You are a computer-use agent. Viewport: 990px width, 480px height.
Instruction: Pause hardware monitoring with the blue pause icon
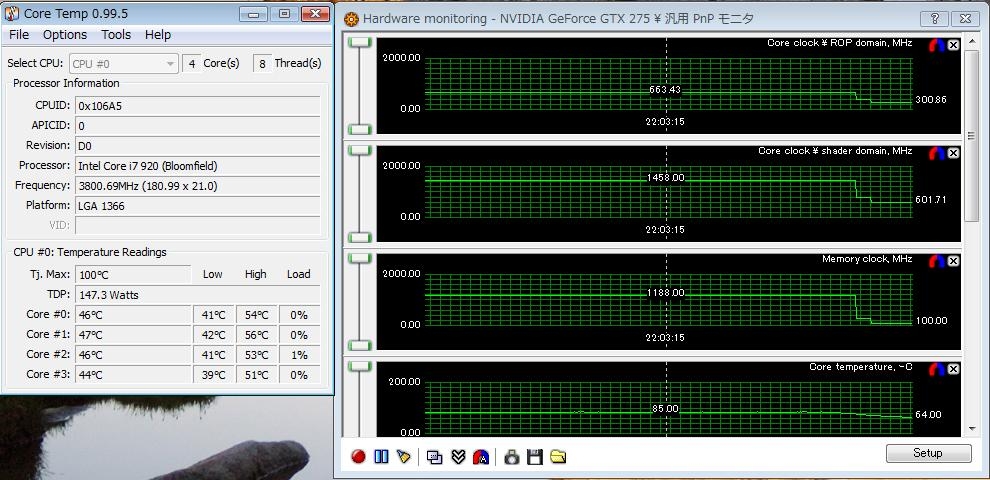(381, 456)
